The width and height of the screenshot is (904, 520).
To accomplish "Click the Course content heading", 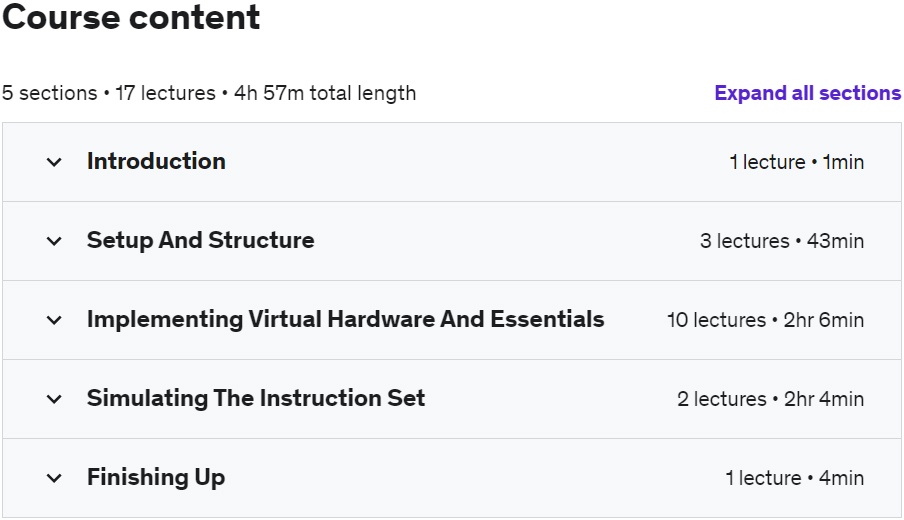I will [x=131, y=17].
